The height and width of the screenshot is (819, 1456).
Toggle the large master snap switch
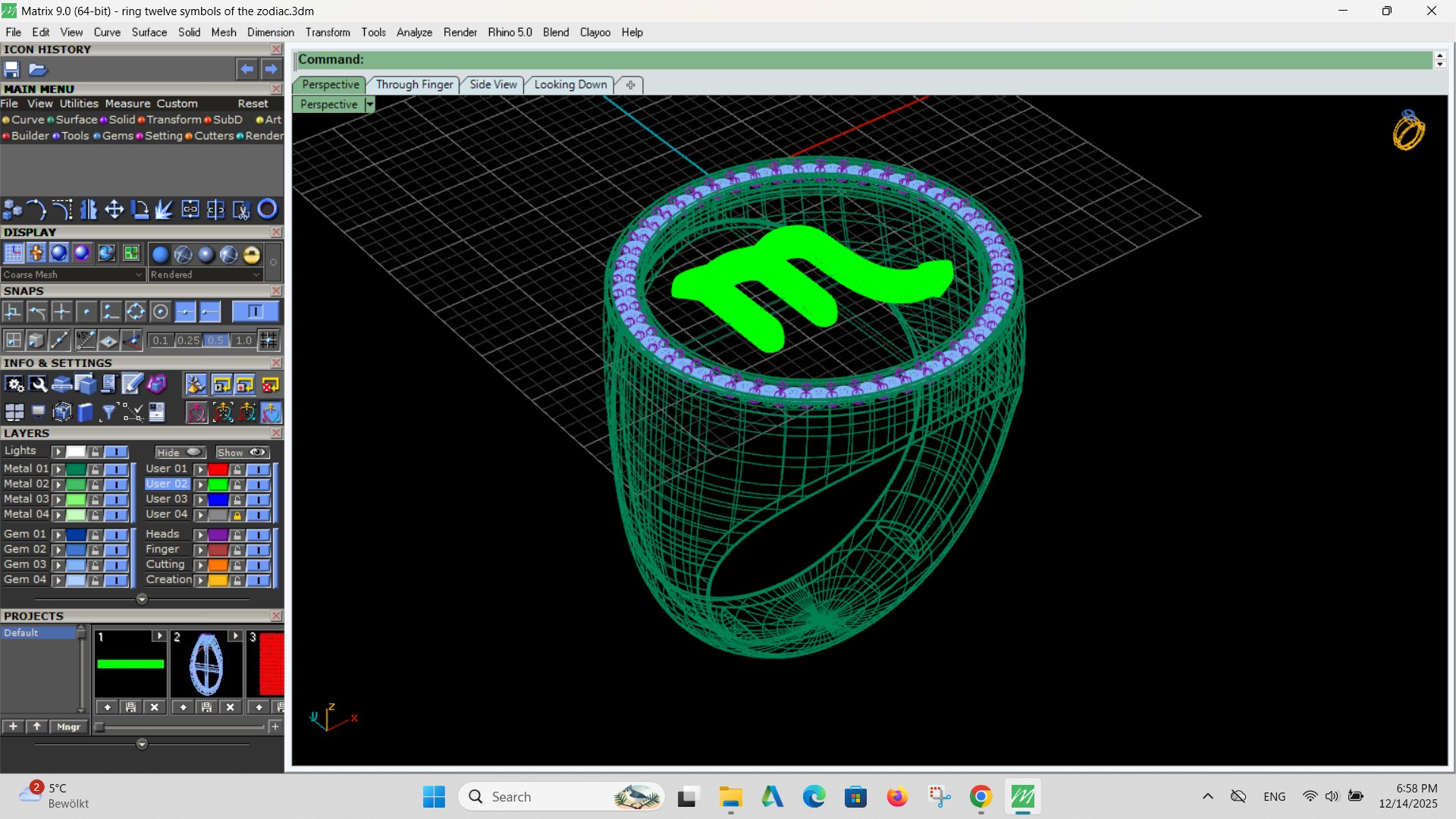255,312
